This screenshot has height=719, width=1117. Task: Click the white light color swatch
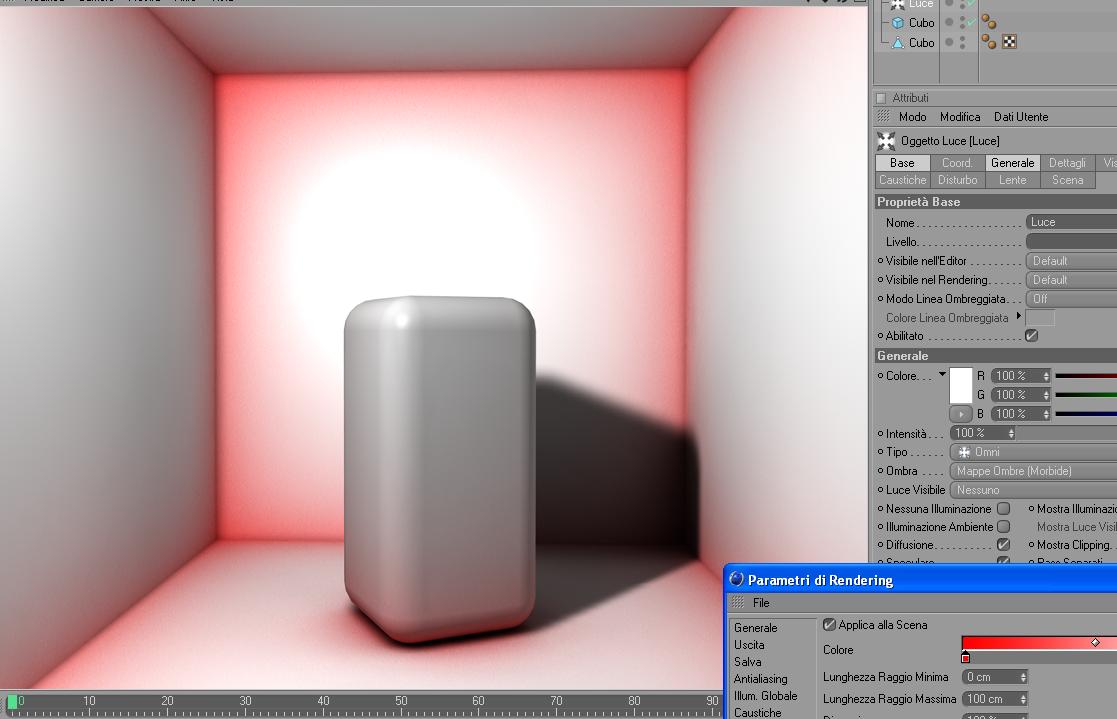click(961, 386)
